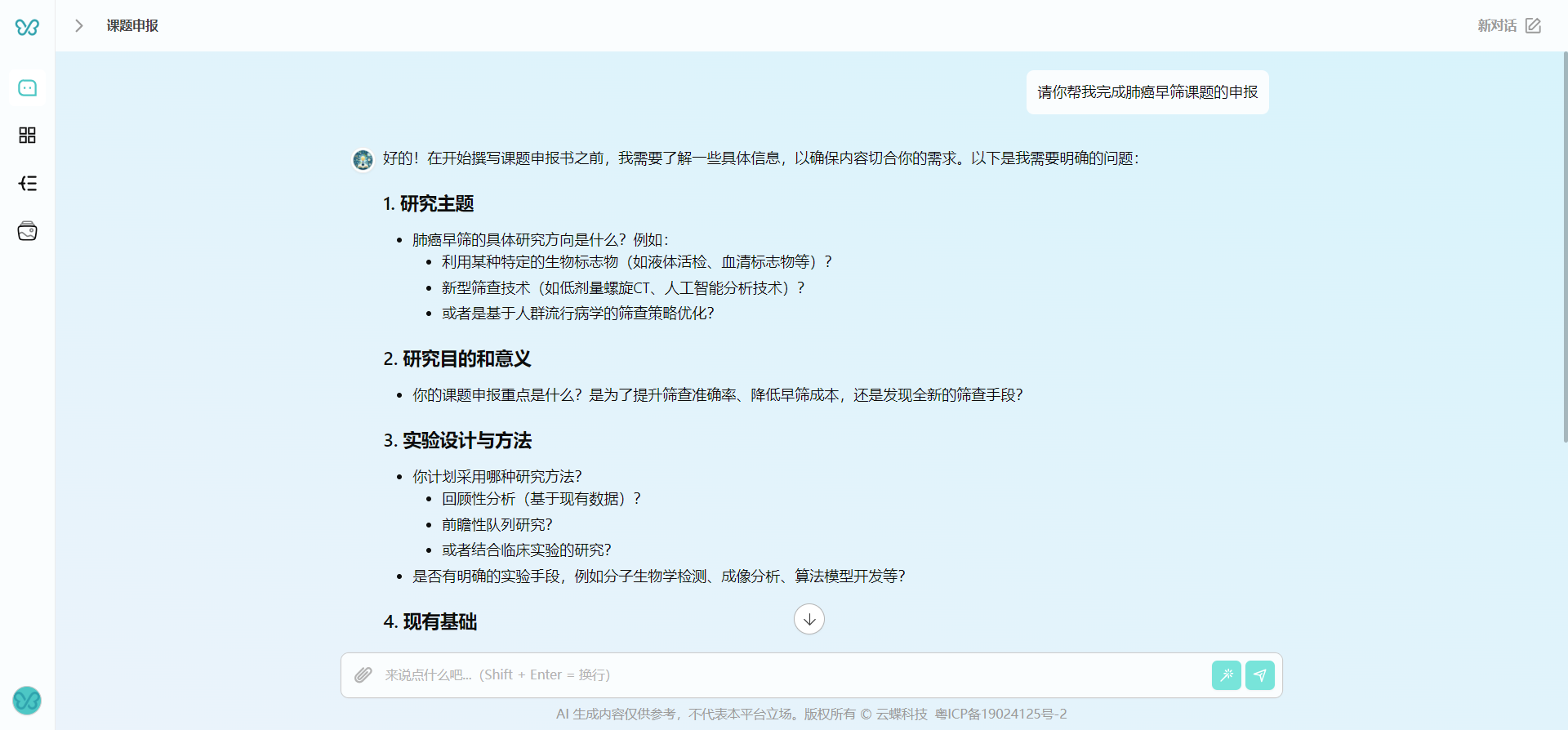1568x730 pixels.
Task: Attach a file with the paperclip icon
Action: click(x=363, y=674)
